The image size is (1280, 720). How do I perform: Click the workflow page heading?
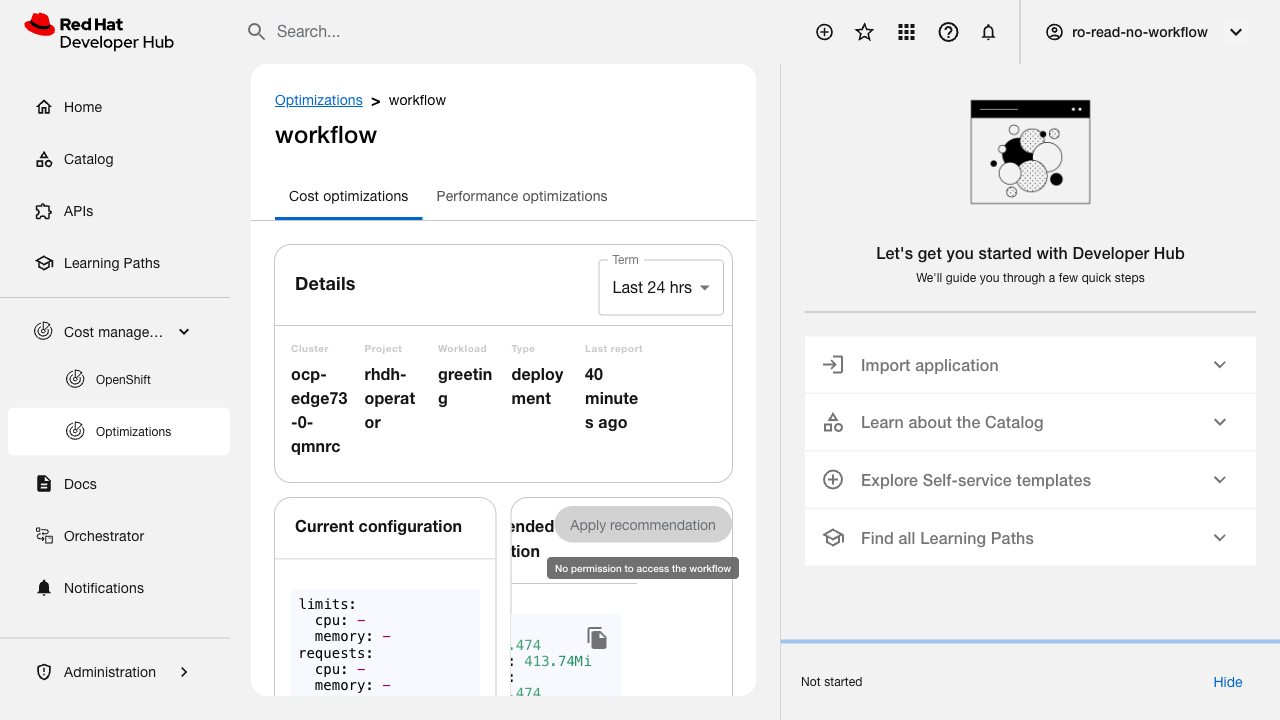point(326,135)
